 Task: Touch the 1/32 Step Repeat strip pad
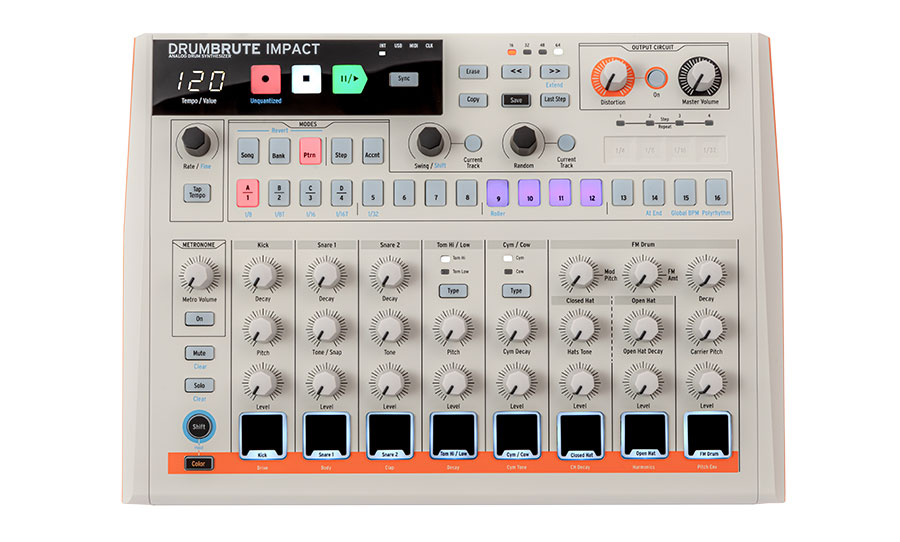tap(709, 150)
